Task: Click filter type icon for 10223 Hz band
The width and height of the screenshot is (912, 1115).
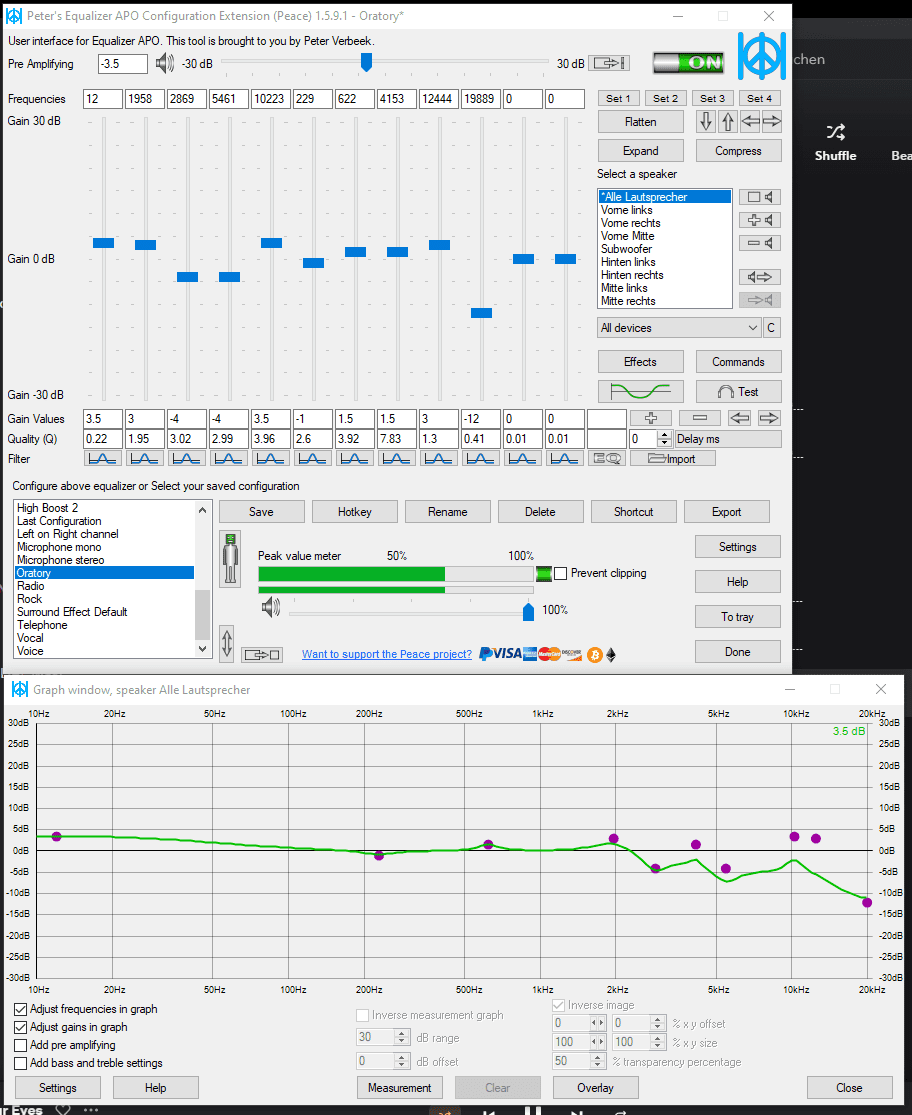Action: tap(270, 459)
